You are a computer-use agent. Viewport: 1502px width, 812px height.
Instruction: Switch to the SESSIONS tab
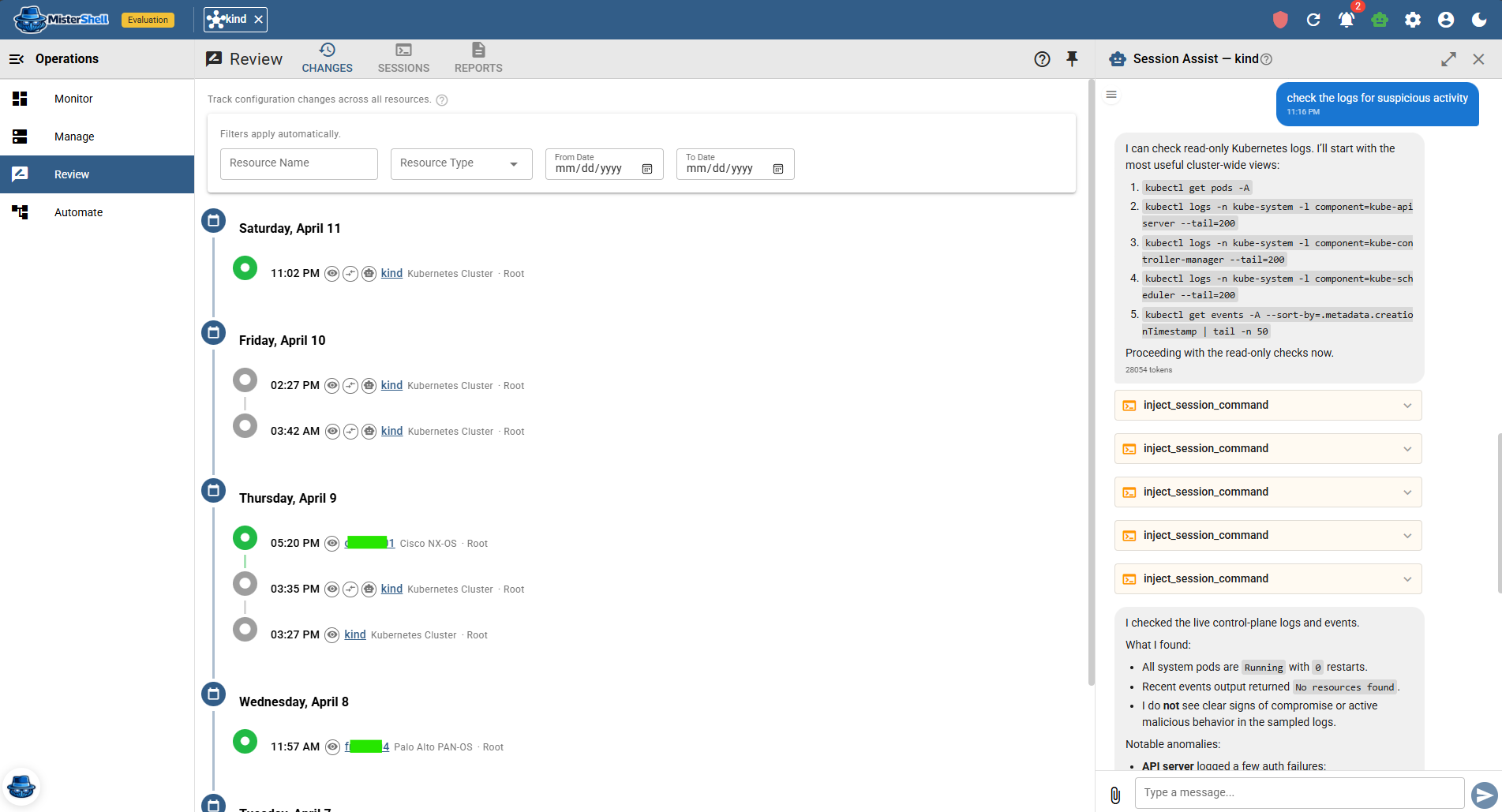tap(403, 58)
